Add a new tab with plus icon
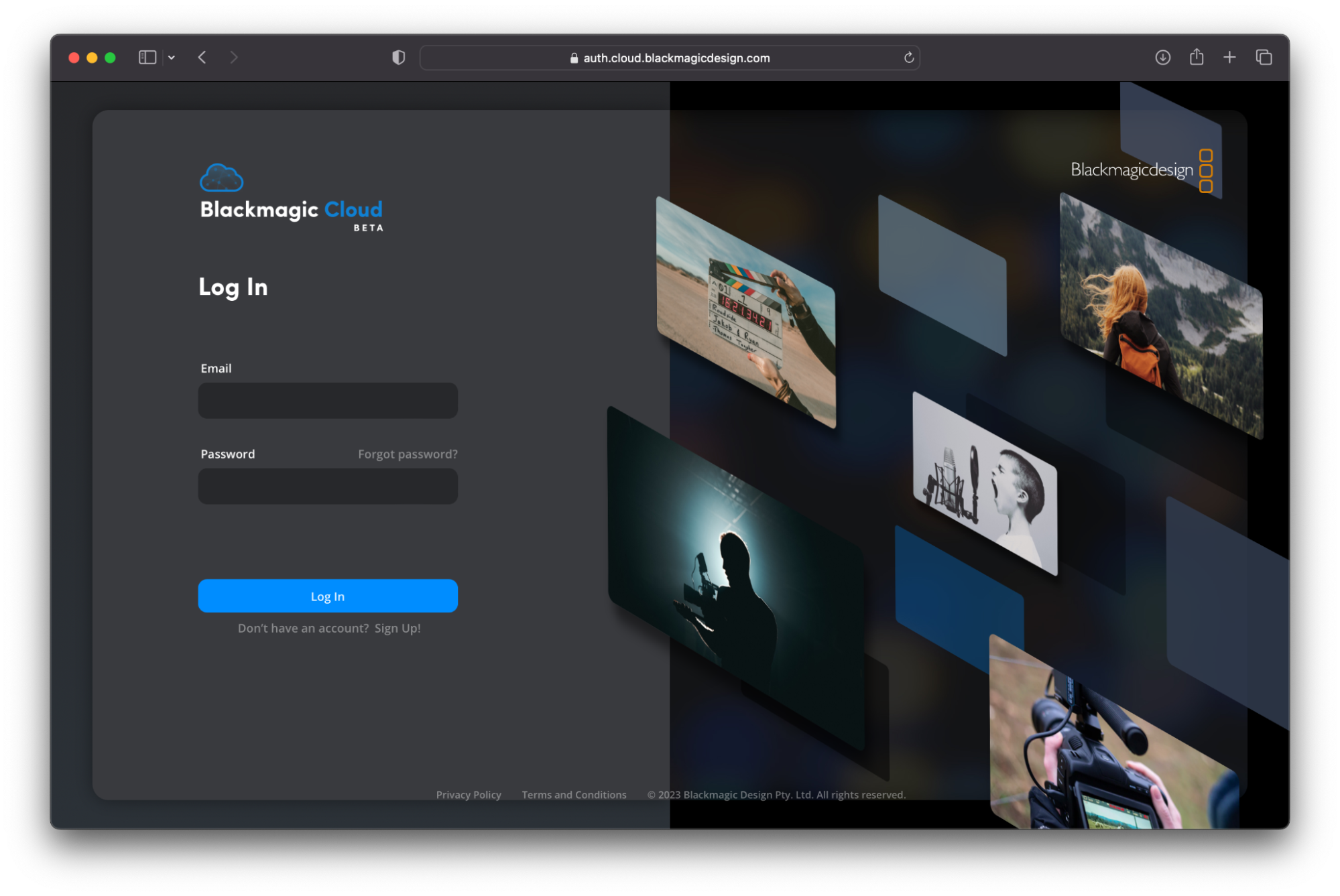 click(1229, 58)
